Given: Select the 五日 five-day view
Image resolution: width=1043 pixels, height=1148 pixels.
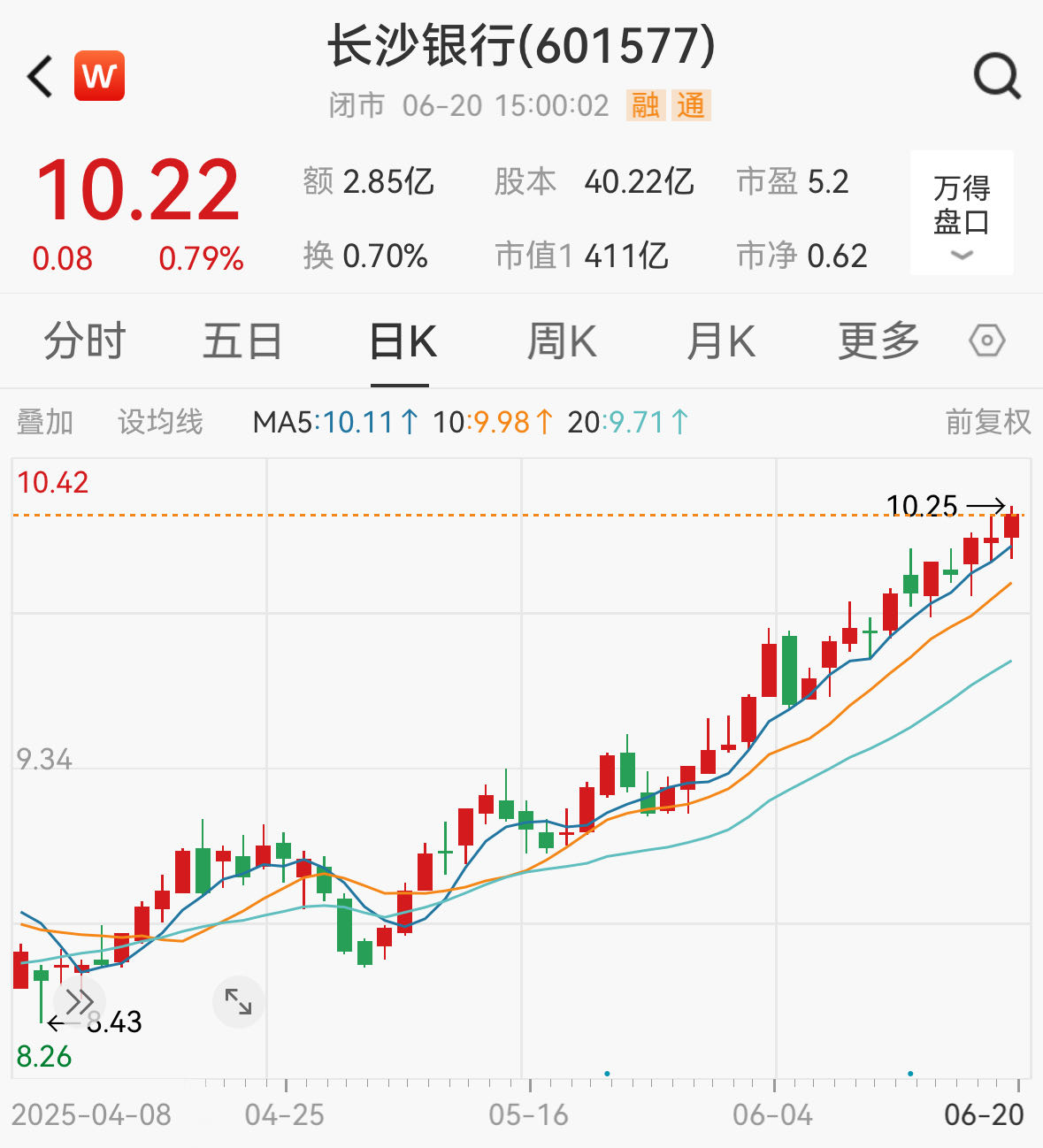Looking at the screenshot, I should click(242, 341).
